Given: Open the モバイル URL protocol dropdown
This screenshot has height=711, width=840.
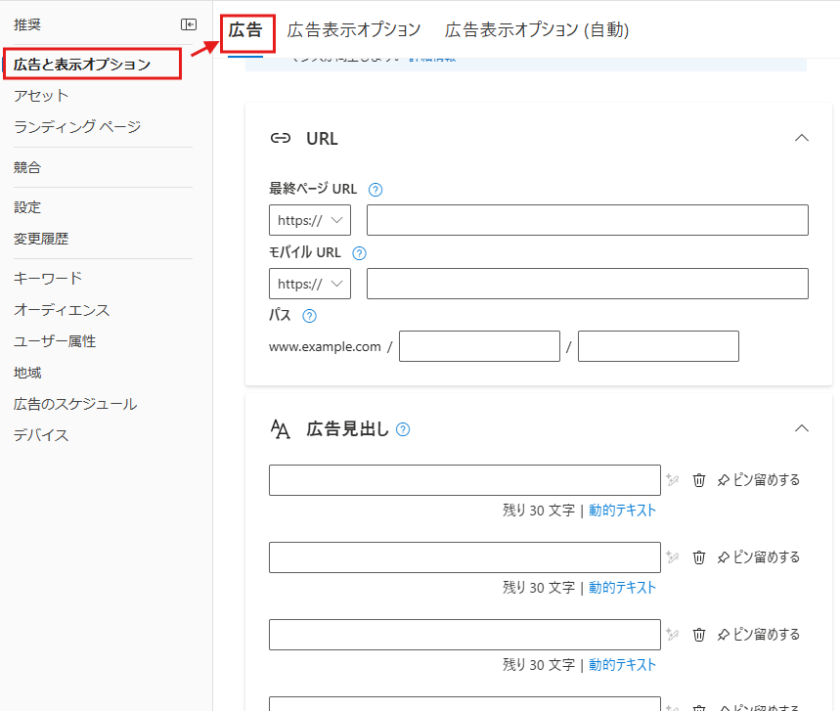Looking at the screenshot, I should tap(310, 284).
